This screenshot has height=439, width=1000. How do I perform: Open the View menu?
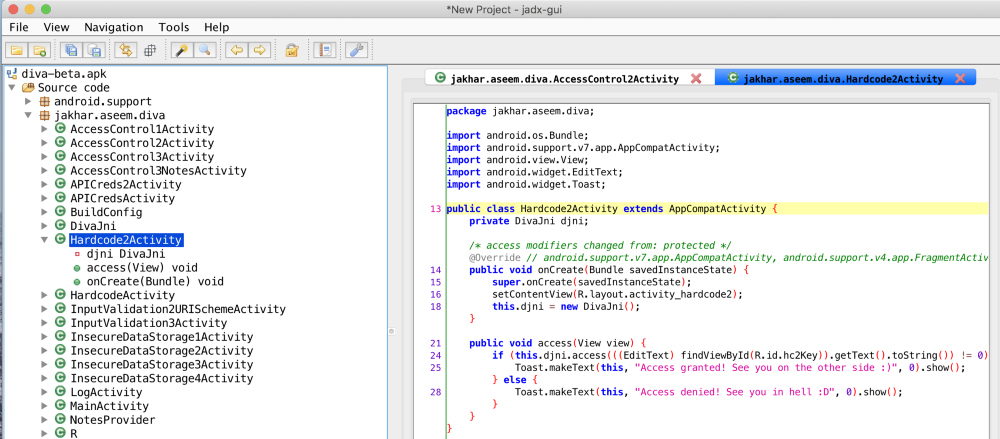pos(56,27)
